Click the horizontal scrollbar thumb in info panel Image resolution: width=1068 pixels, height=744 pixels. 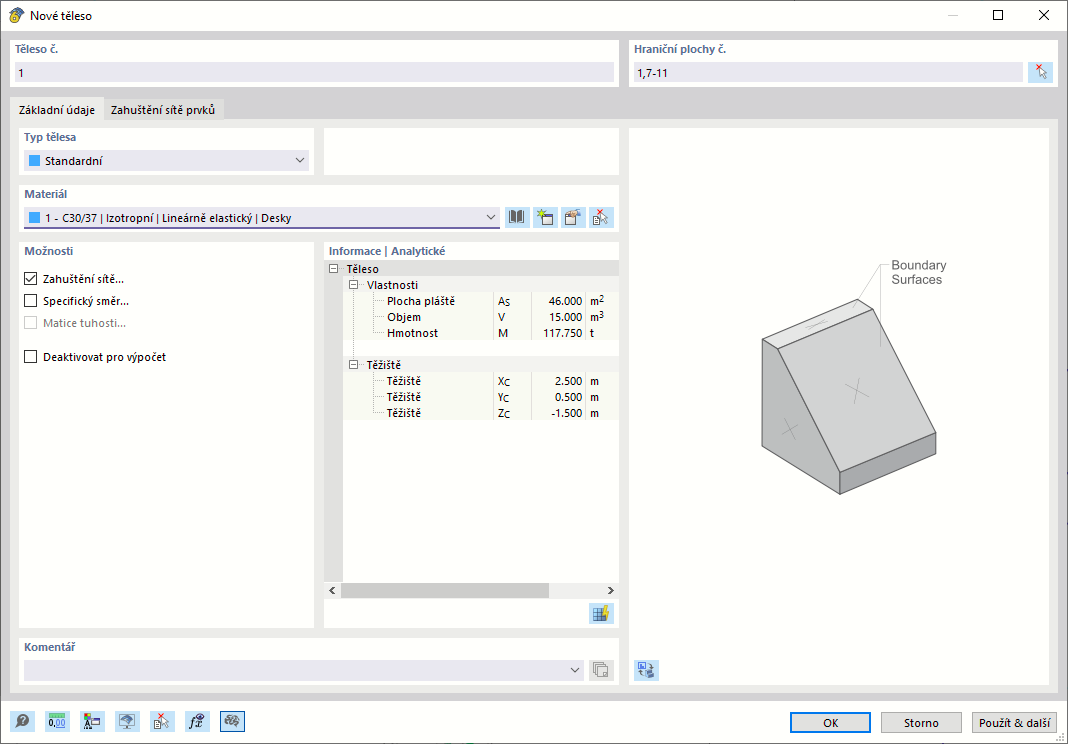click(445, 591)
